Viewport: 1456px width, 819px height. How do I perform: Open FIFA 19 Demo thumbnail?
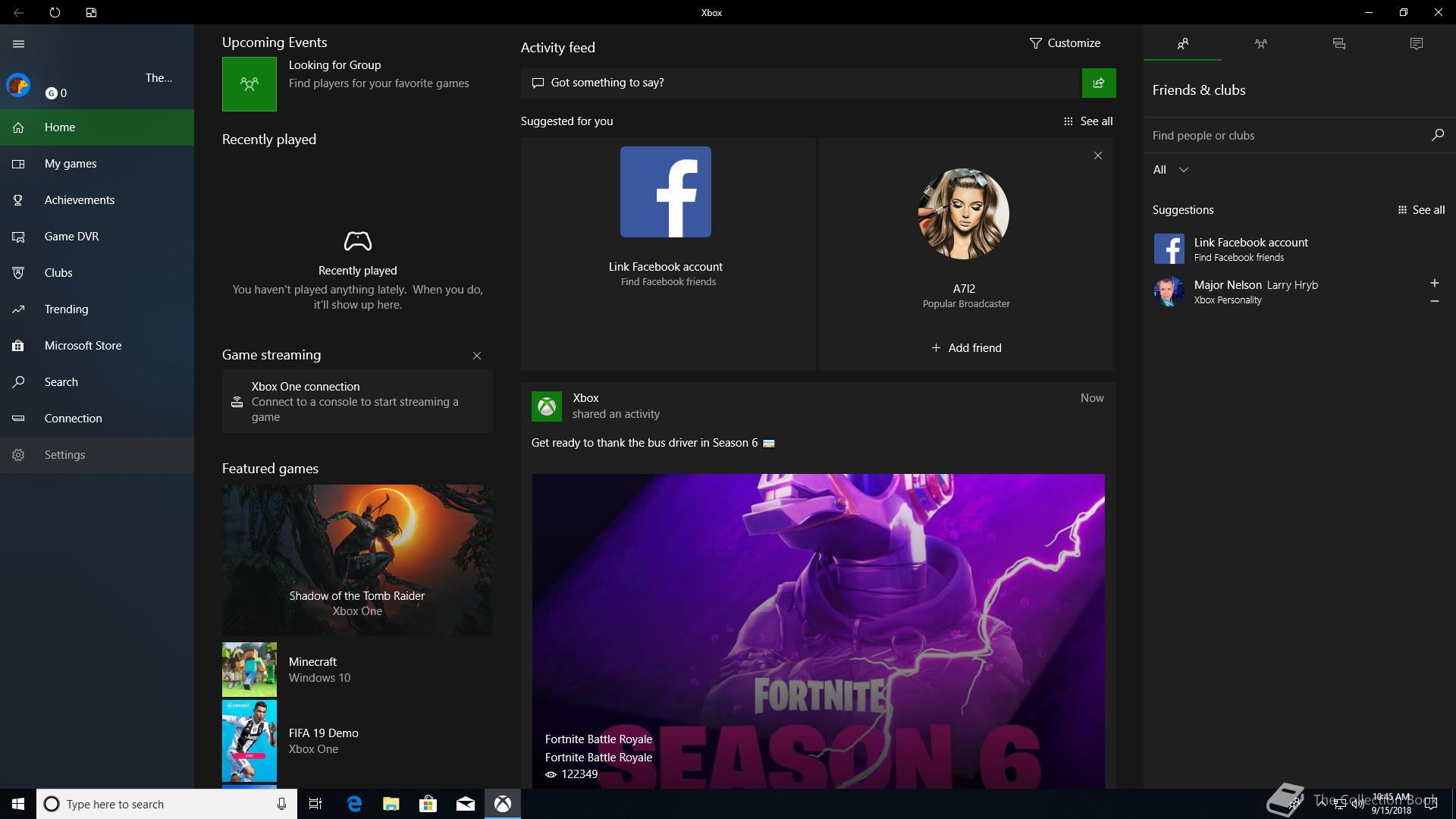click(249, 741)
